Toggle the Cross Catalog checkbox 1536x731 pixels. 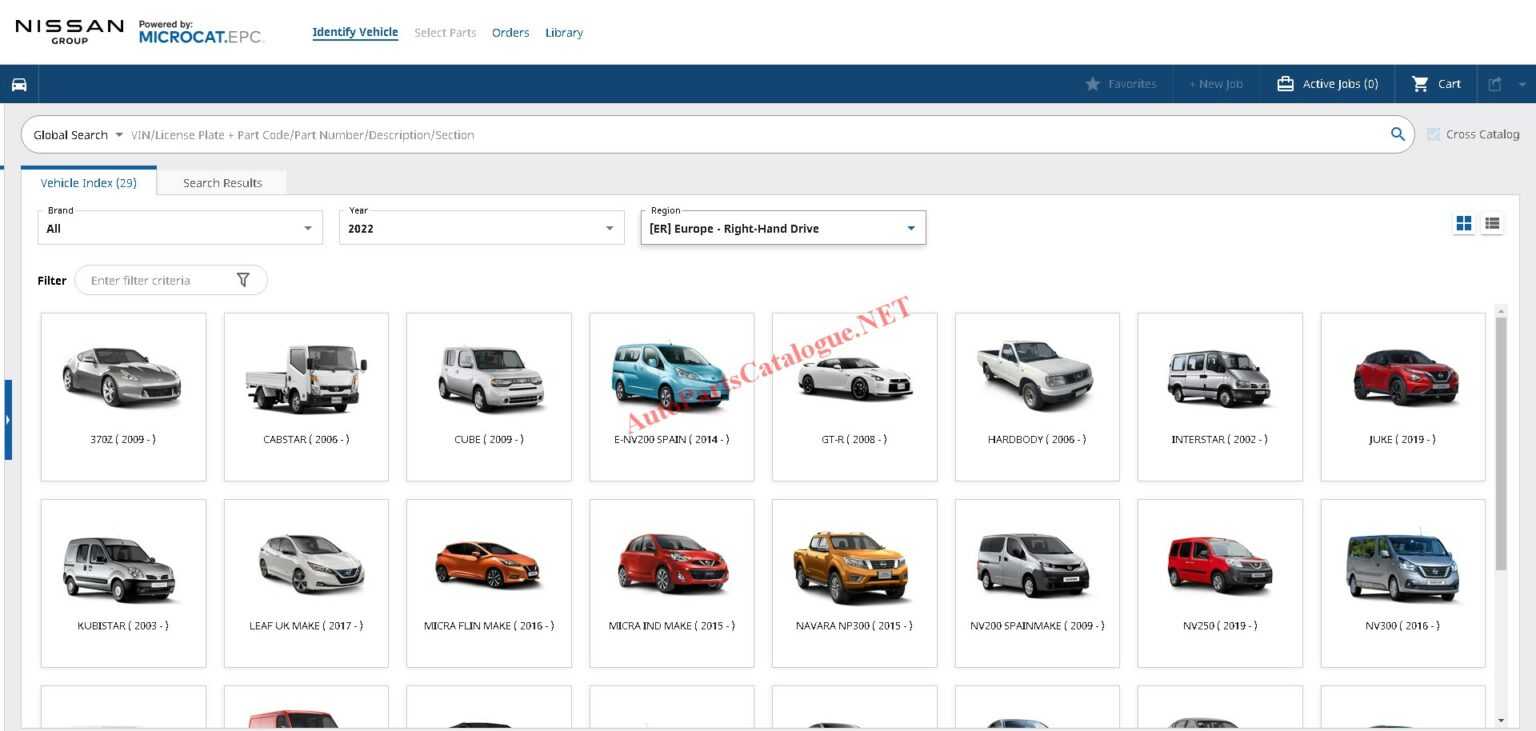click(x=1434, y=134)
